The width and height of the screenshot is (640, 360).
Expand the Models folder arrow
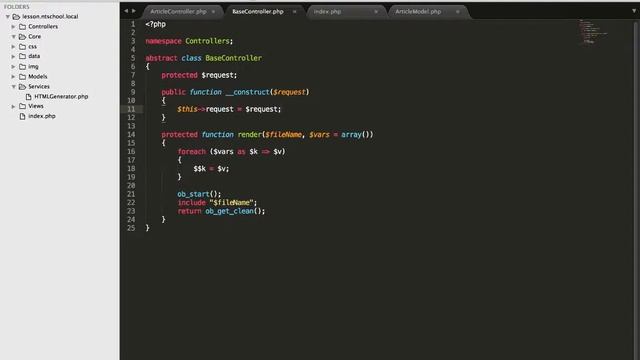tap(13, 77)
